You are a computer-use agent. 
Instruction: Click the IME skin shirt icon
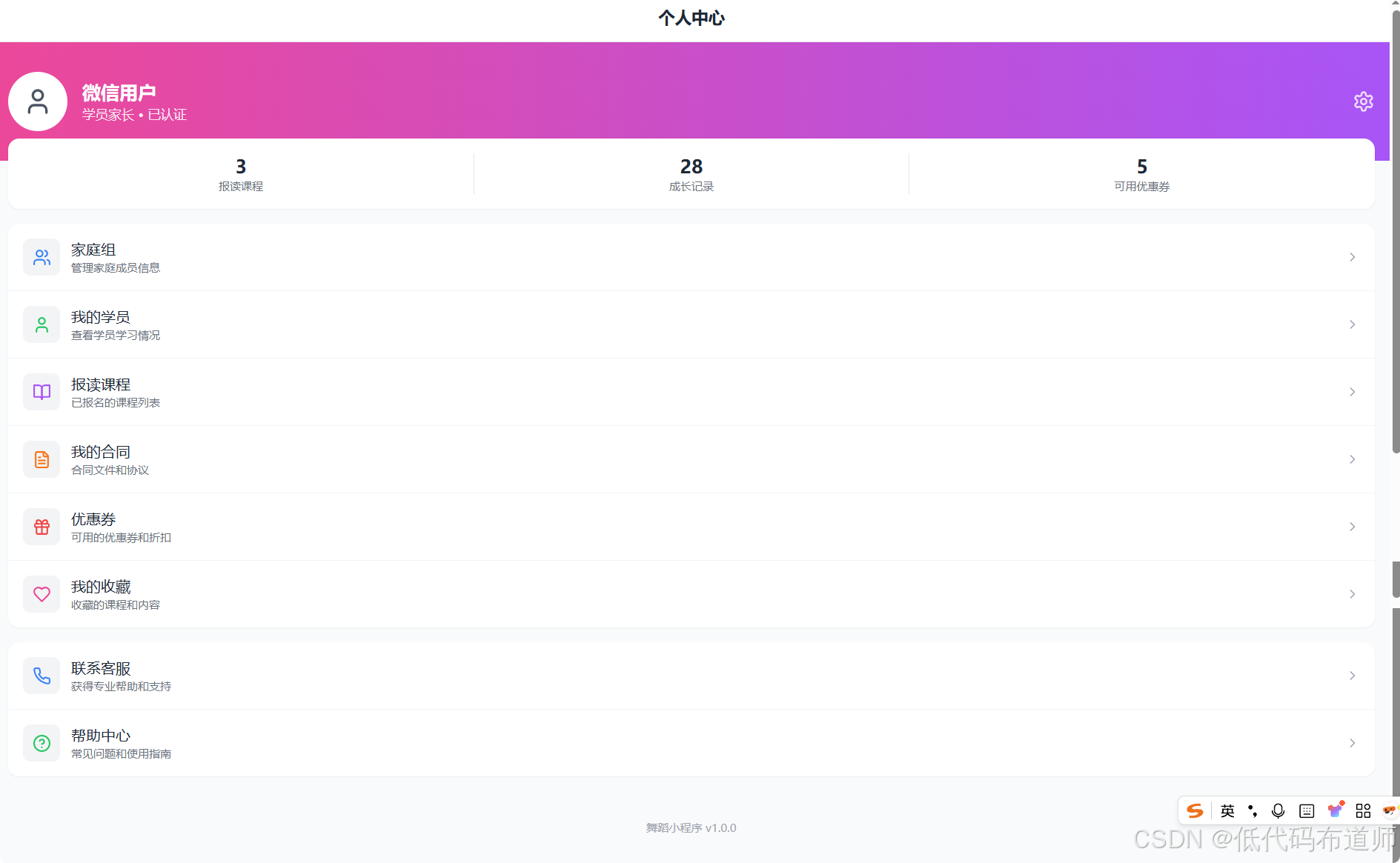click(1335, 810)
